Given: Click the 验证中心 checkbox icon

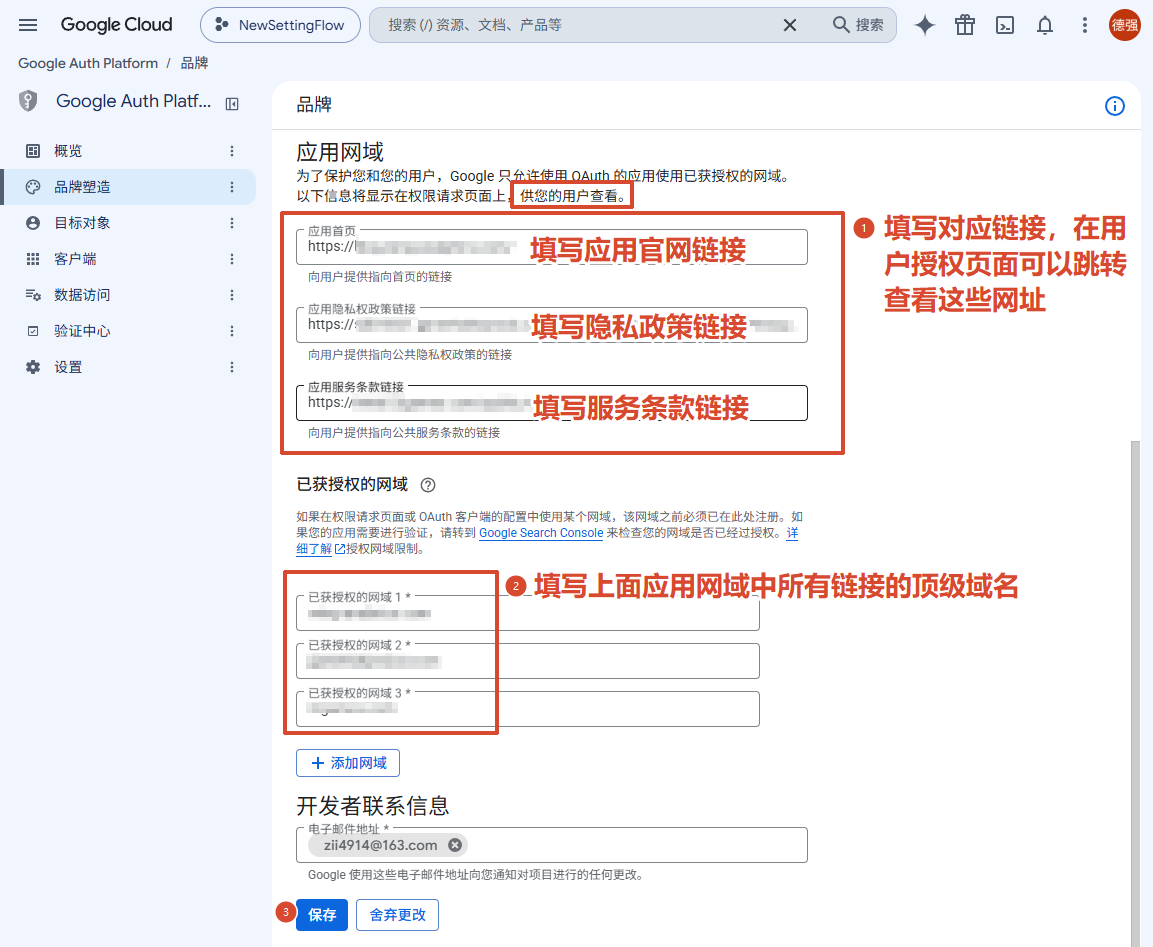Looking at the screenshot, I should (x=33, y=331).
